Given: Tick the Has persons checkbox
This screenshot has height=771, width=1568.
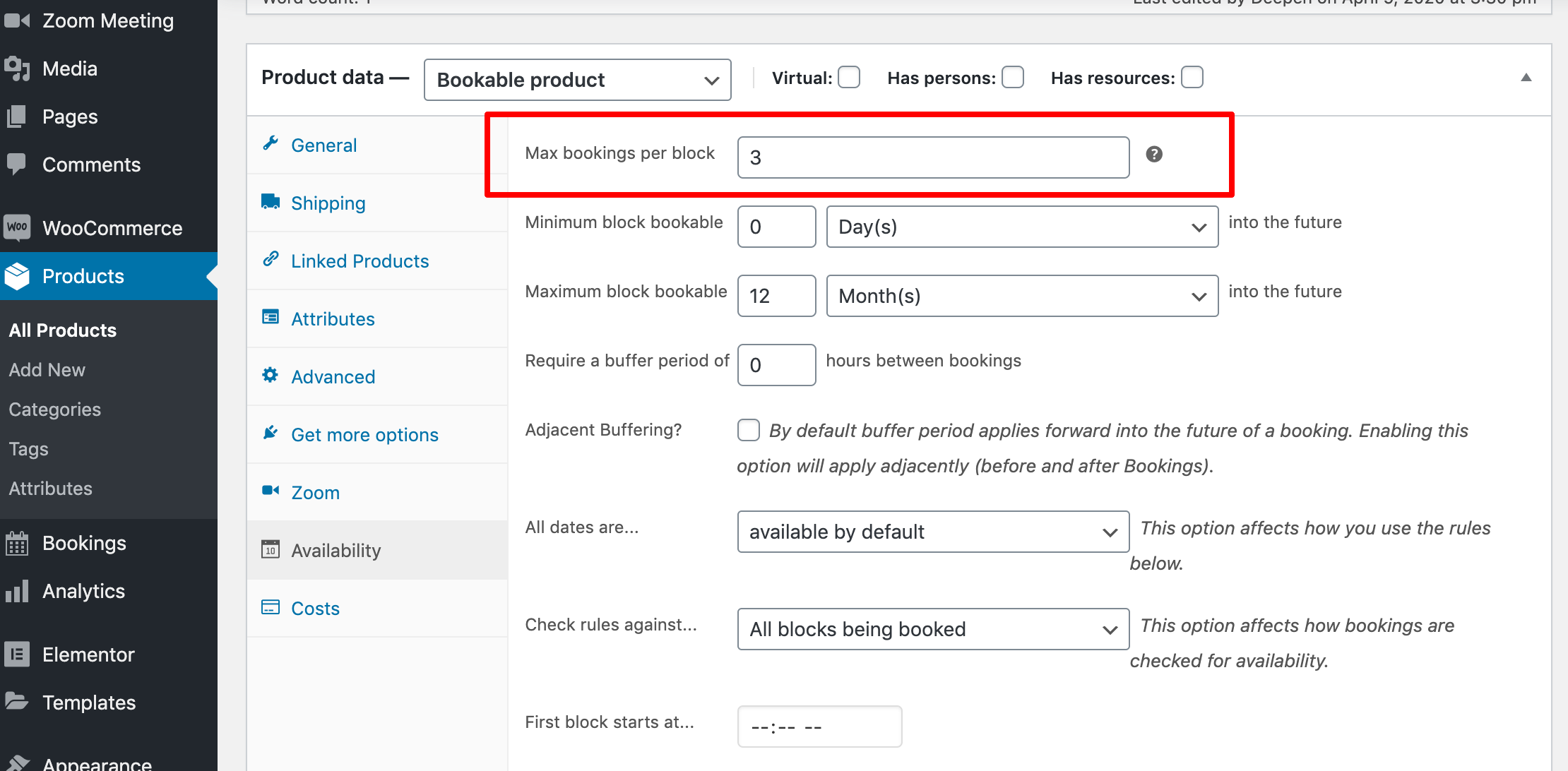Looking at the screenshot, I should (x=1013, y=77).
